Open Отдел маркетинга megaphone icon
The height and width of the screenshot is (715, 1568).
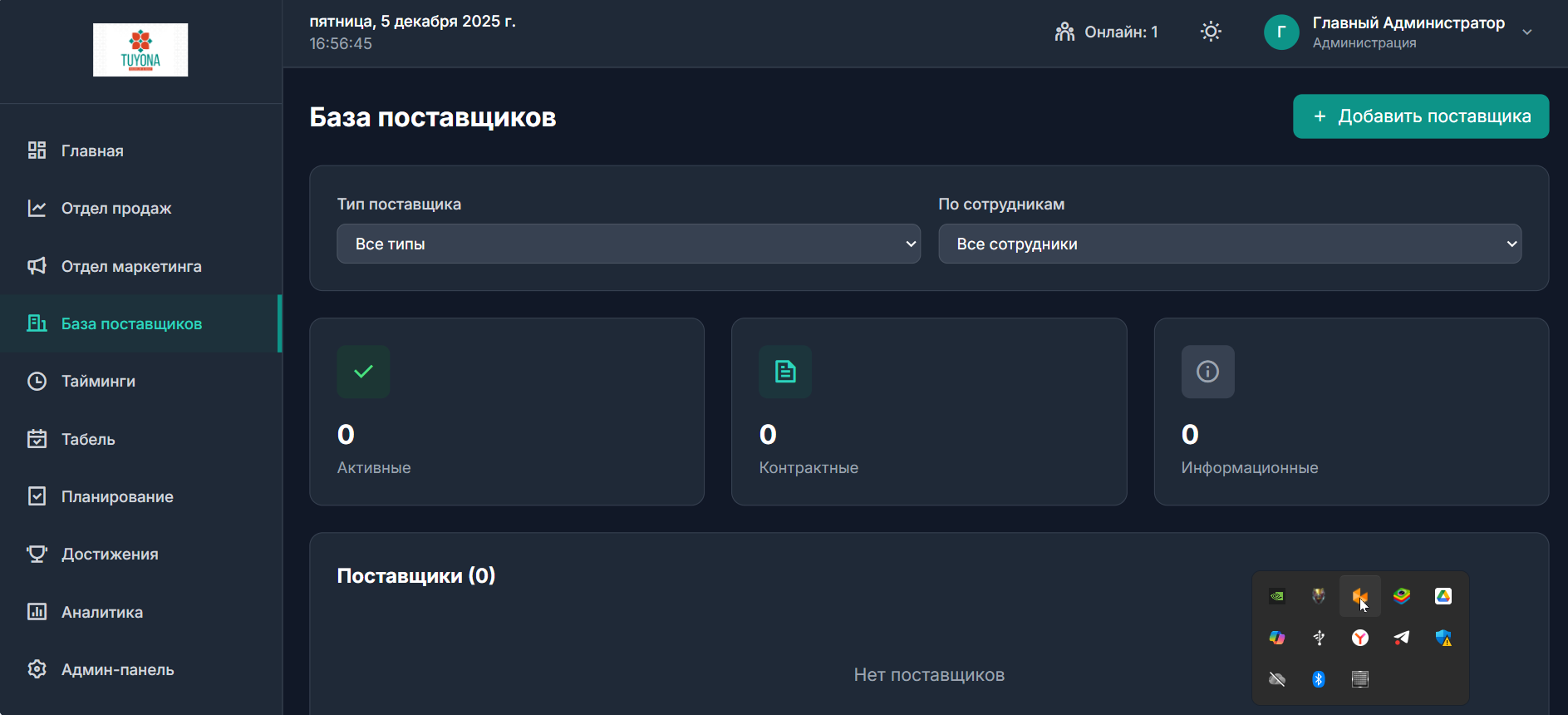tap(37, 266)
